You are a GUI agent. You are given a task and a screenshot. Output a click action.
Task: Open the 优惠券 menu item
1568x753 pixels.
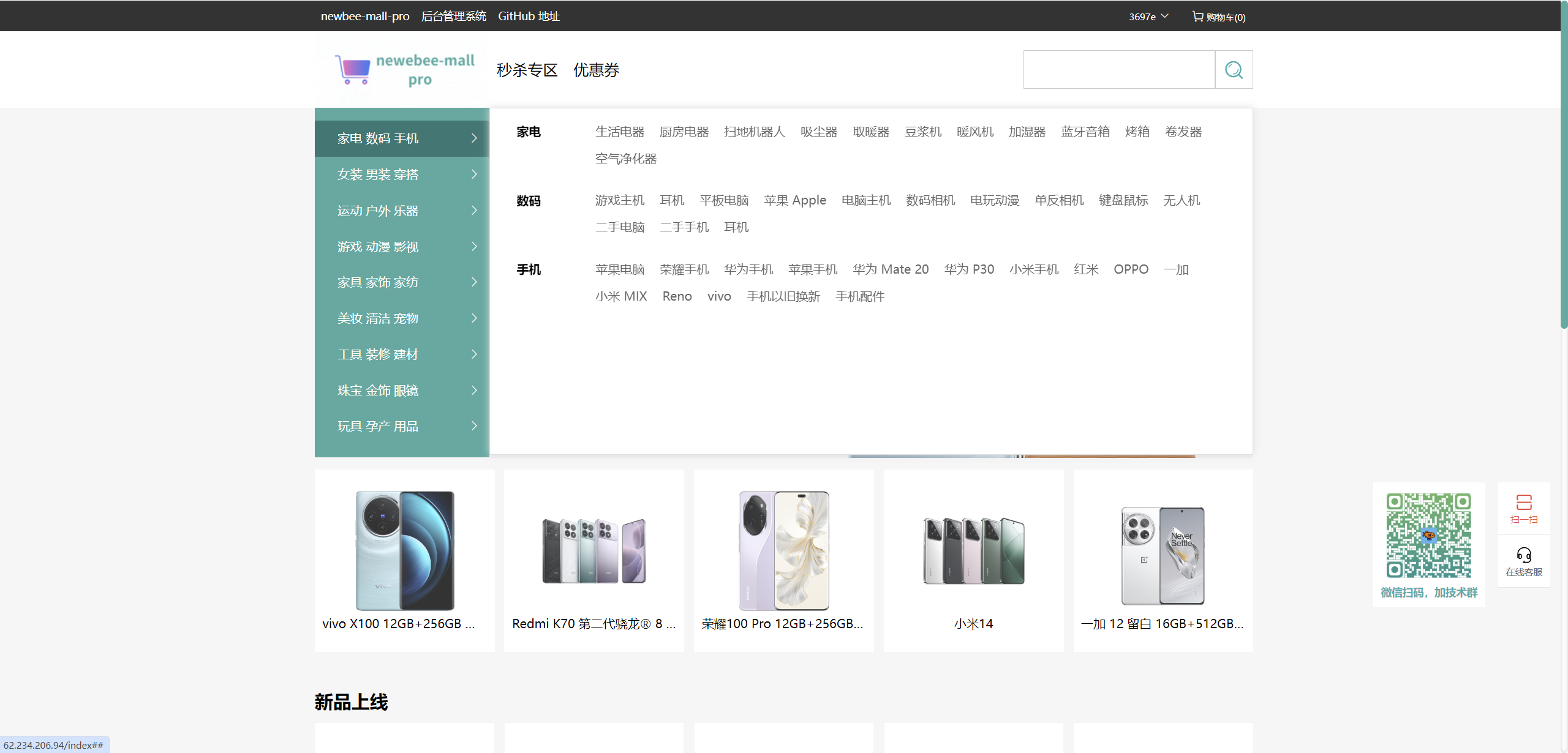point(596,70)
